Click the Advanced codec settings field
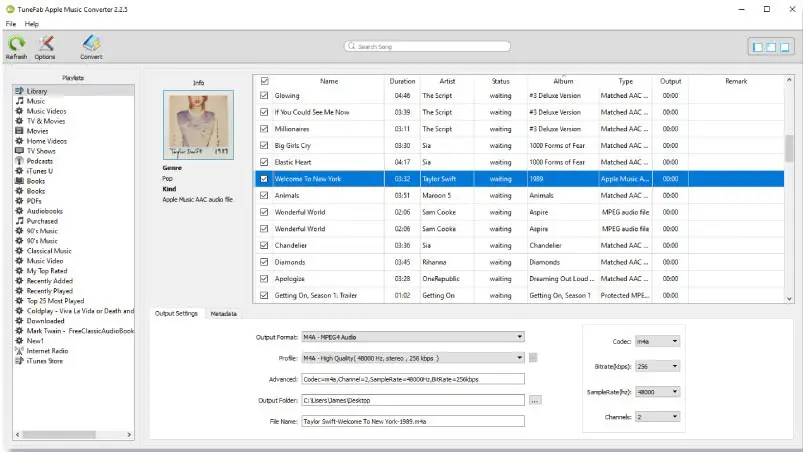Screen dimensions: 803x452 pyautogui.click(x=413, y=379)
